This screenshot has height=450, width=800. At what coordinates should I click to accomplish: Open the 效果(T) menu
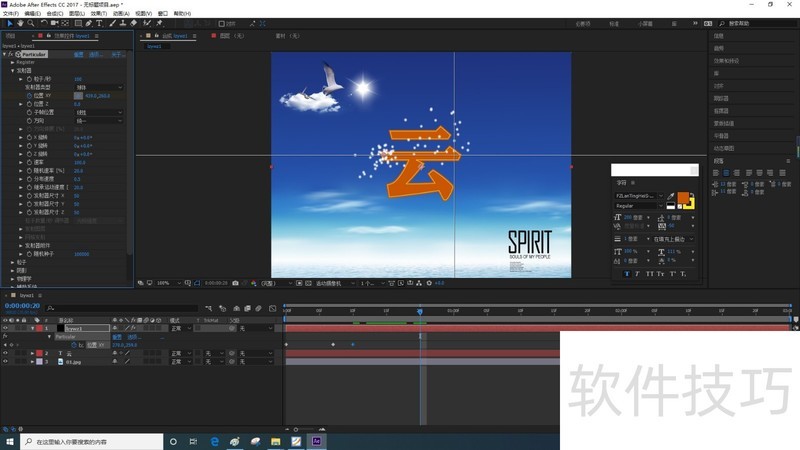click(98, 13)
